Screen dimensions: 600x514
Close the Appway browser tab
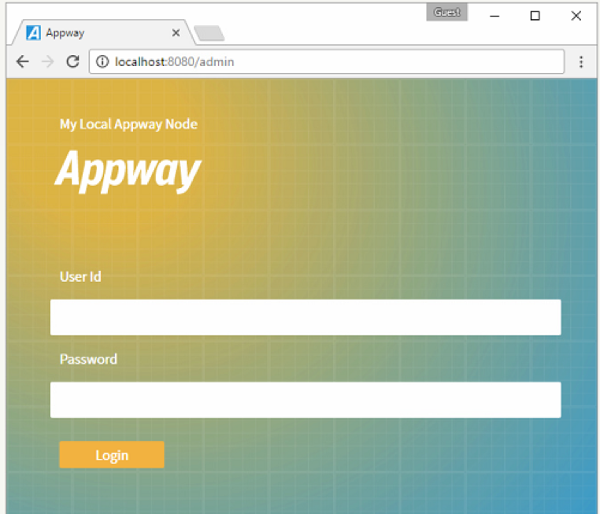[x=176, y=32]
